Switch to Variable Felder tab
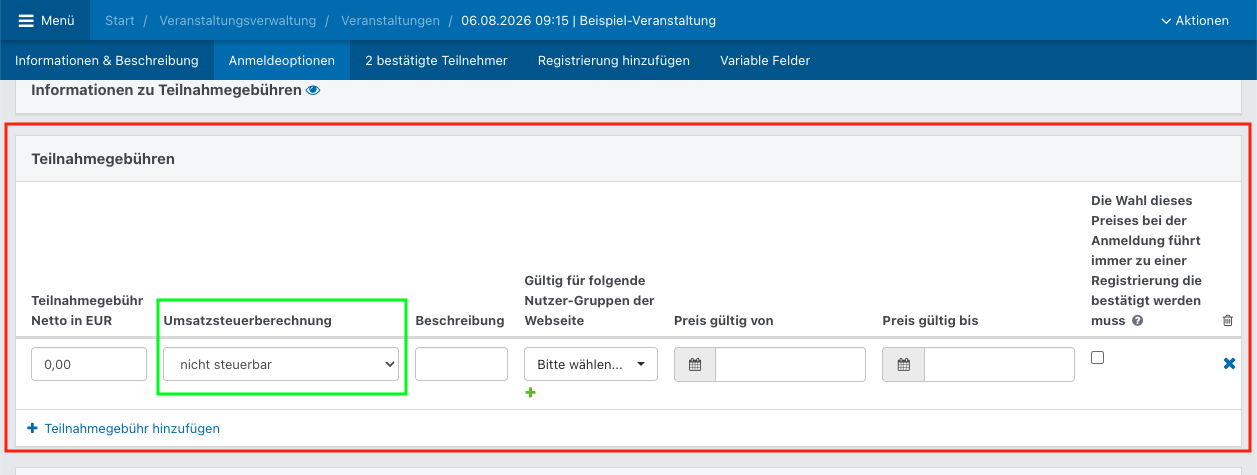1257x475 pixels. (765, 60)
